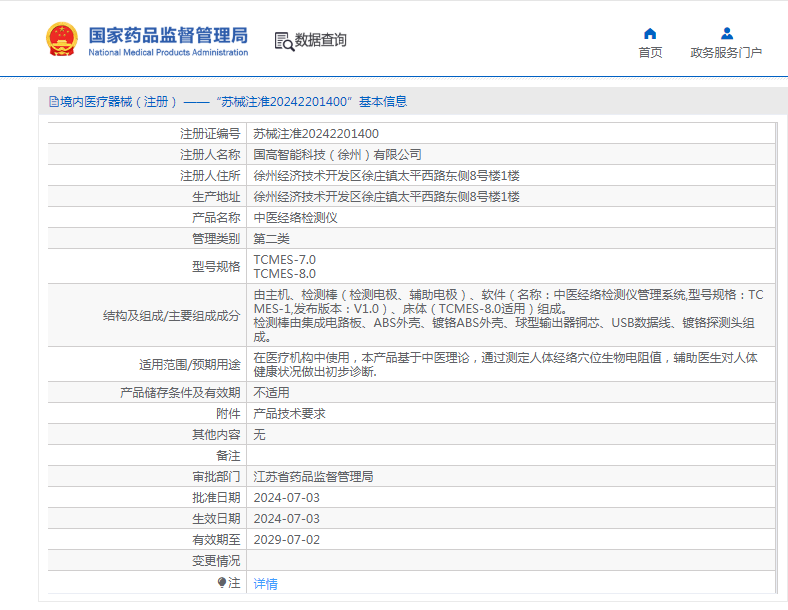
Task: Click management category value 第二类
Action: tap(271, 239)
